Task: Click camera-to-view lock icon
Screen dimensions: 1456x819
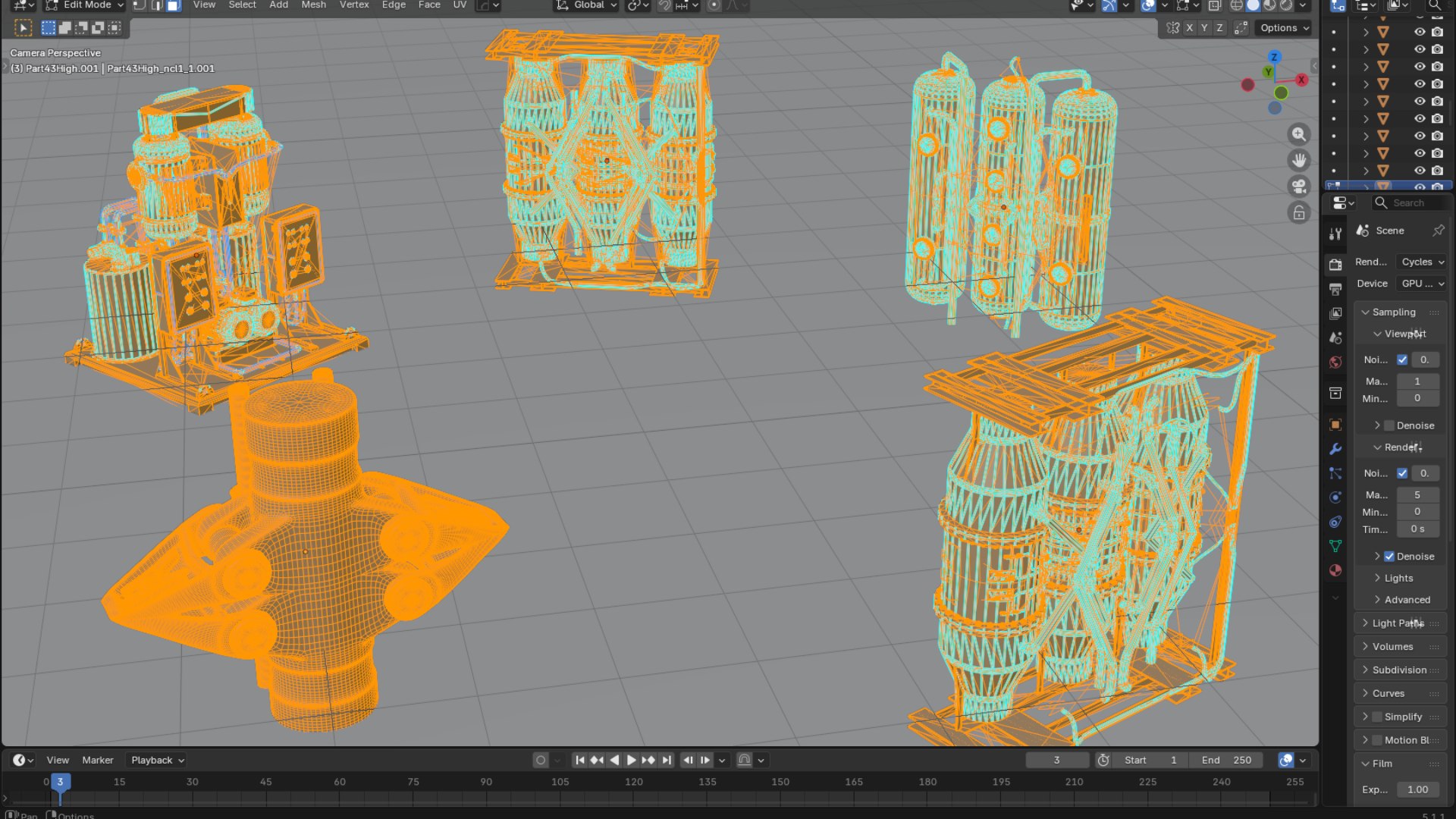Action: (x=1299, y=213)
